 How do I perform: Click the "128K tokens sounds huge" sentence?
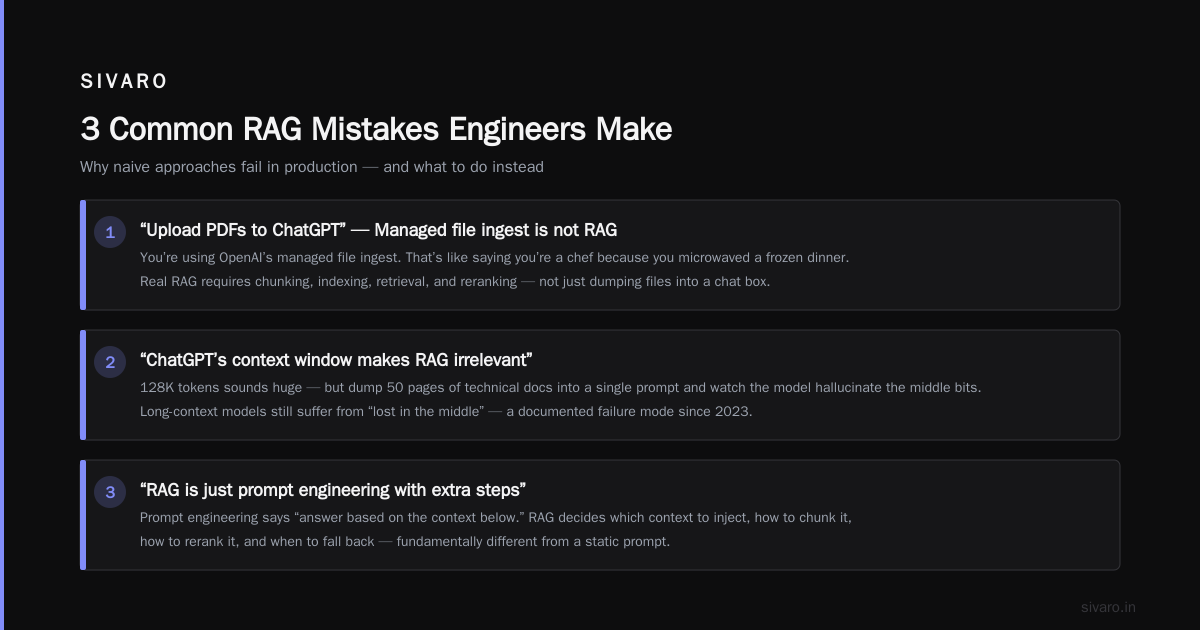(560, 387)
